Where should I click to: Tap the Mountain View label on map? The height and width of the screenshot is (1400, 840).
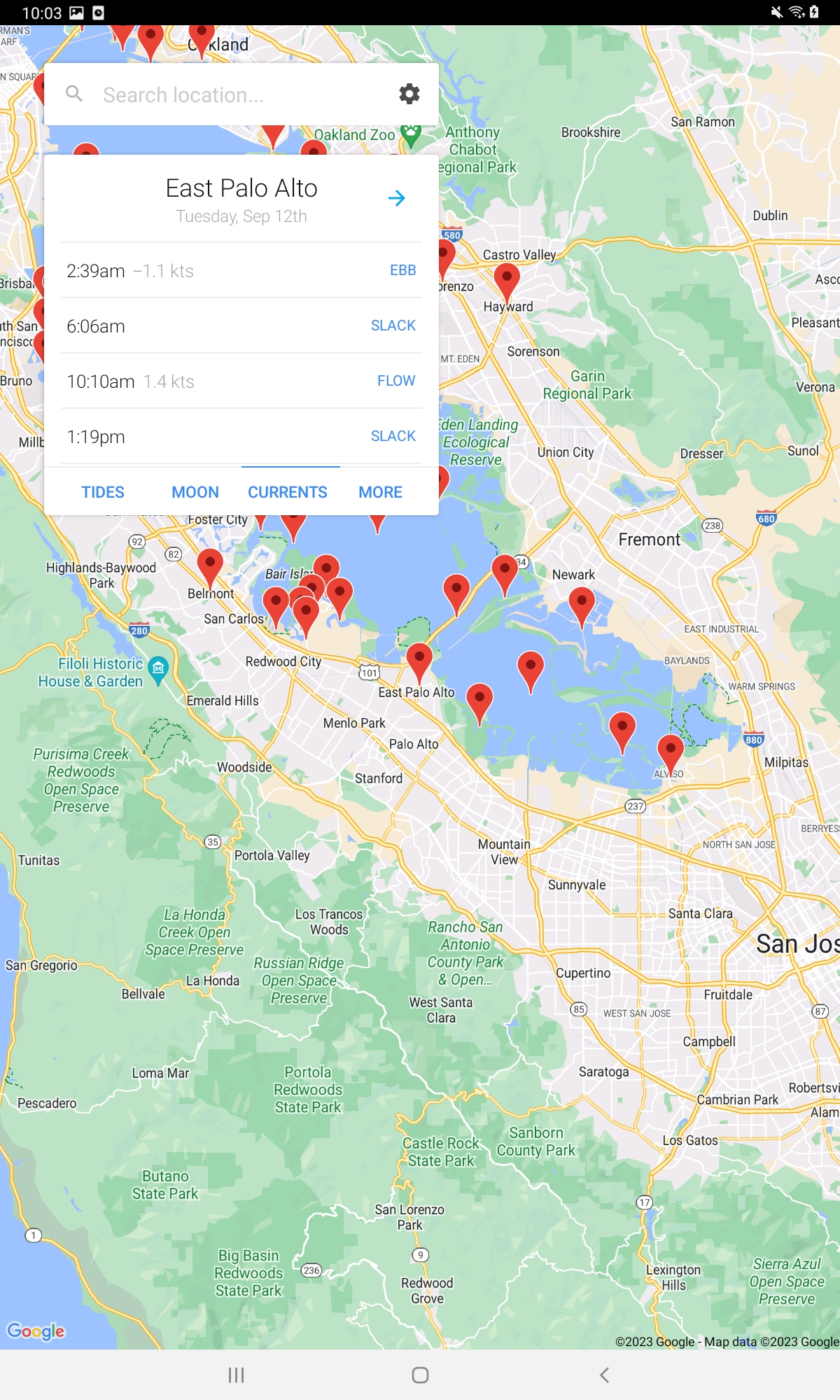[x=504, y=852]
